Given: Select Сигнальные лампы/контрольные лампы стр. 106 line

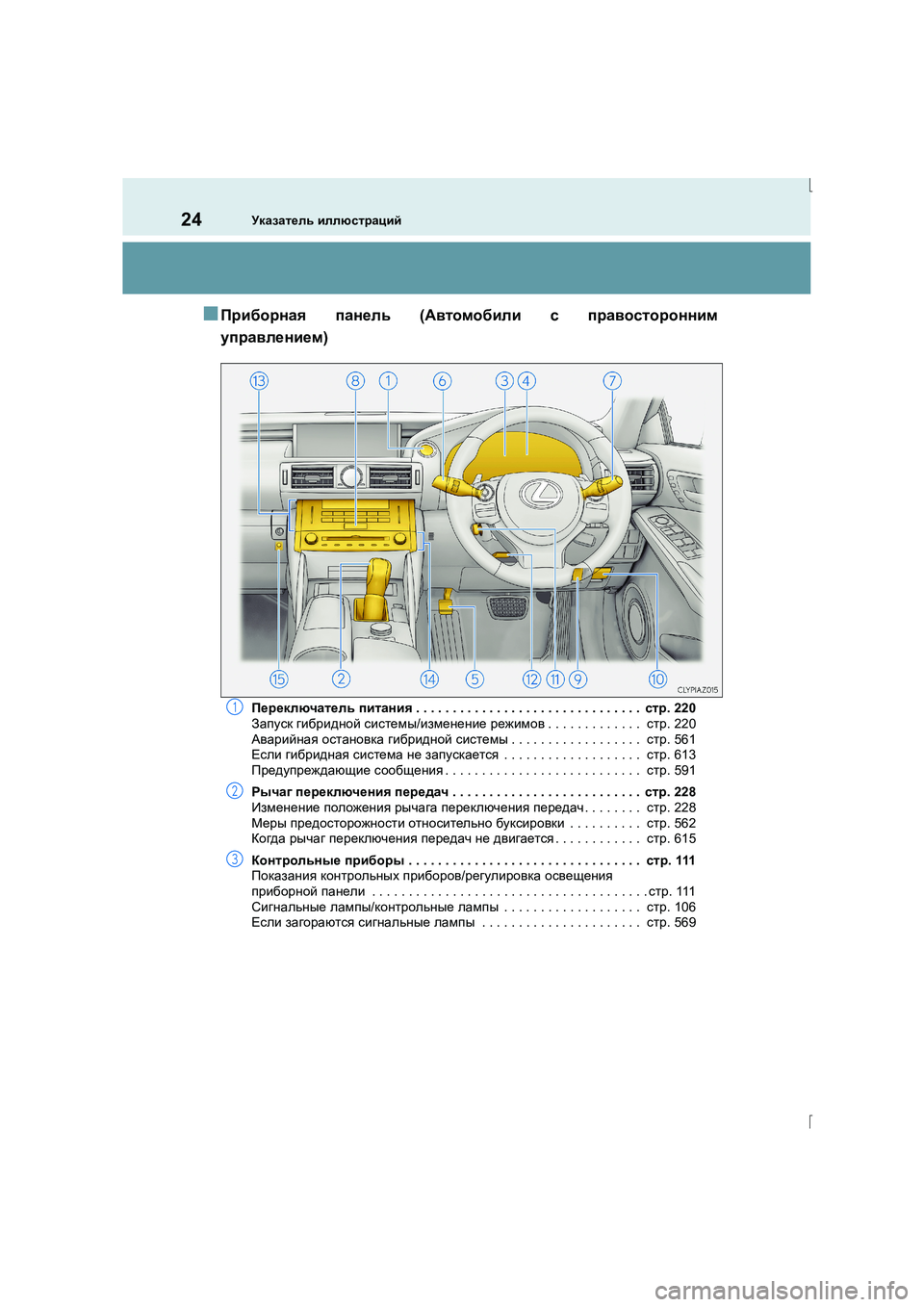Looking at the screenshot, I should tap(474, 907).
